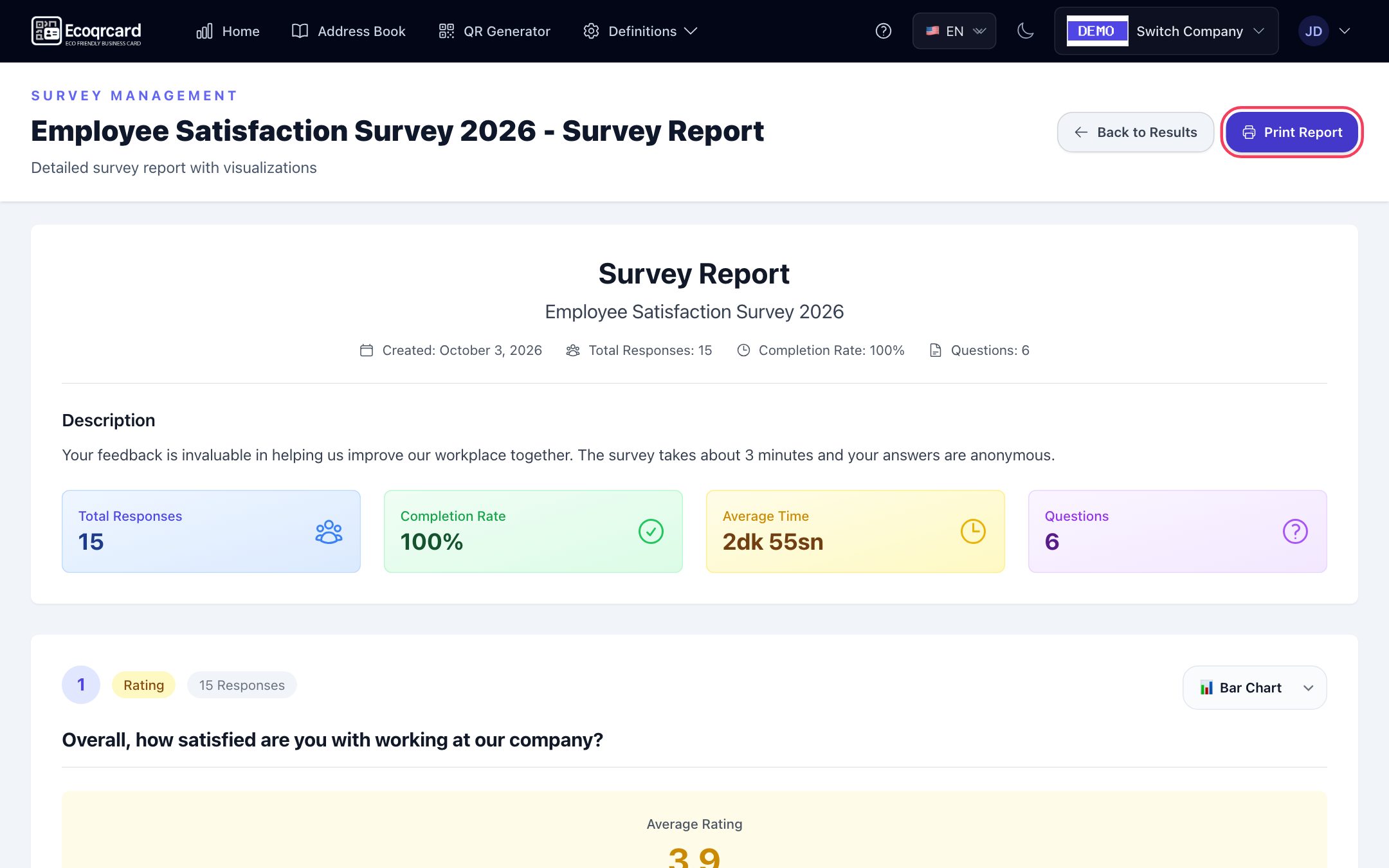Open Switch Company dropdown
Image resolution: width=1389 pixels, height=868 pixels.
pos(1167,31)
